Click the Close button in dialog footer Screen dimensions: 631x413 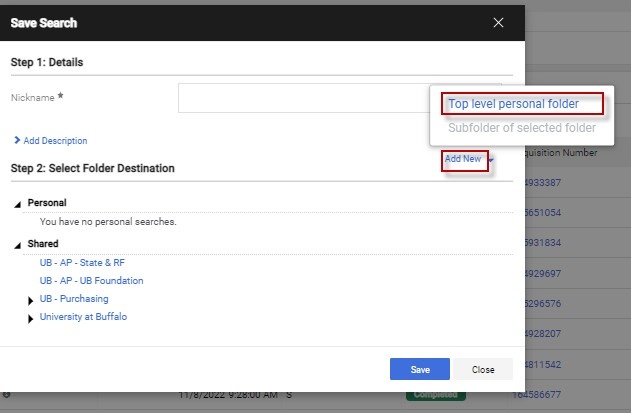click(x=483, y=369)
